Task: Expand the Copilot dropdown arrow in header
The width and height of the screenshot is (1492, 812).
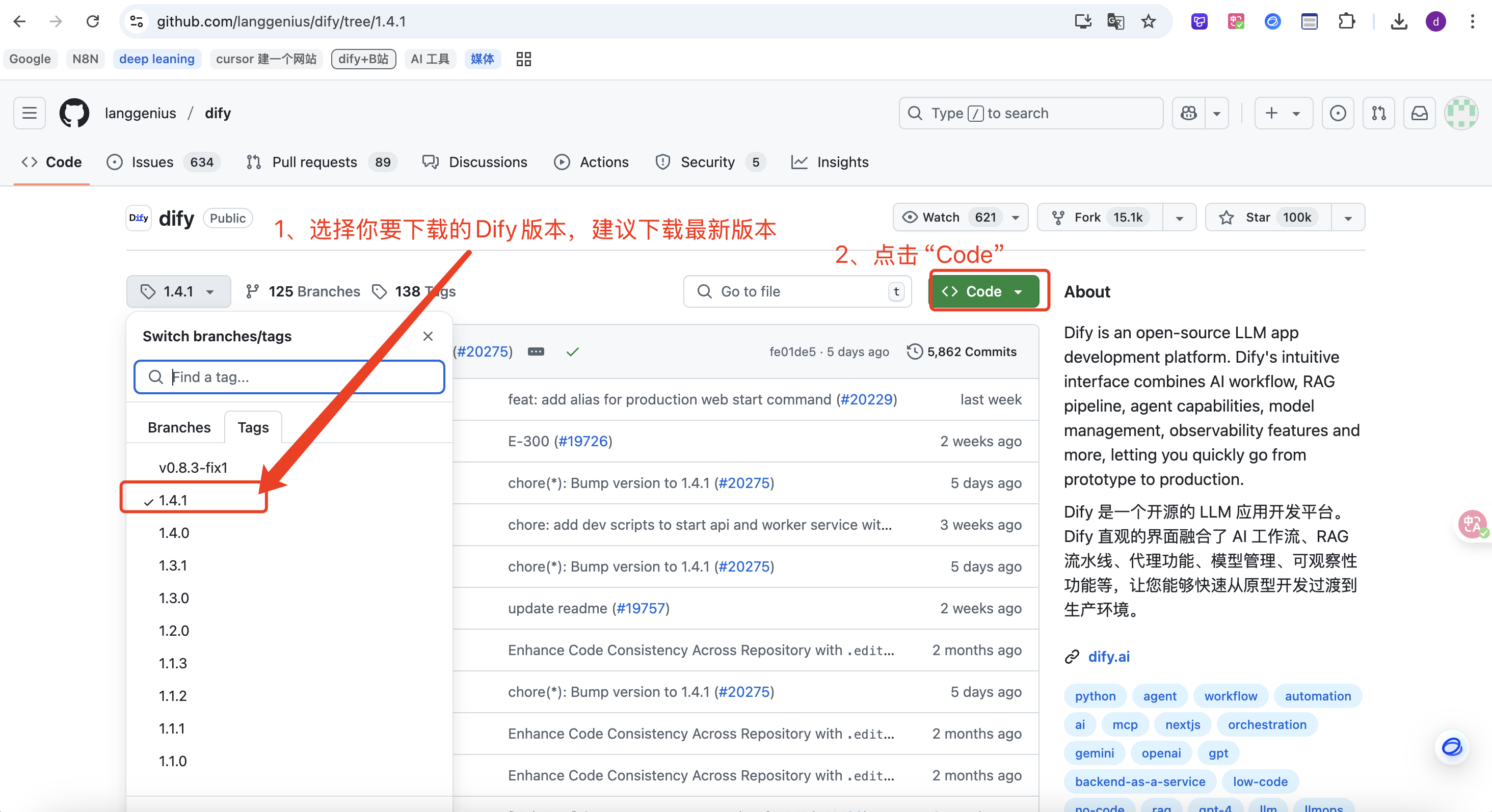Action: 1217,113
